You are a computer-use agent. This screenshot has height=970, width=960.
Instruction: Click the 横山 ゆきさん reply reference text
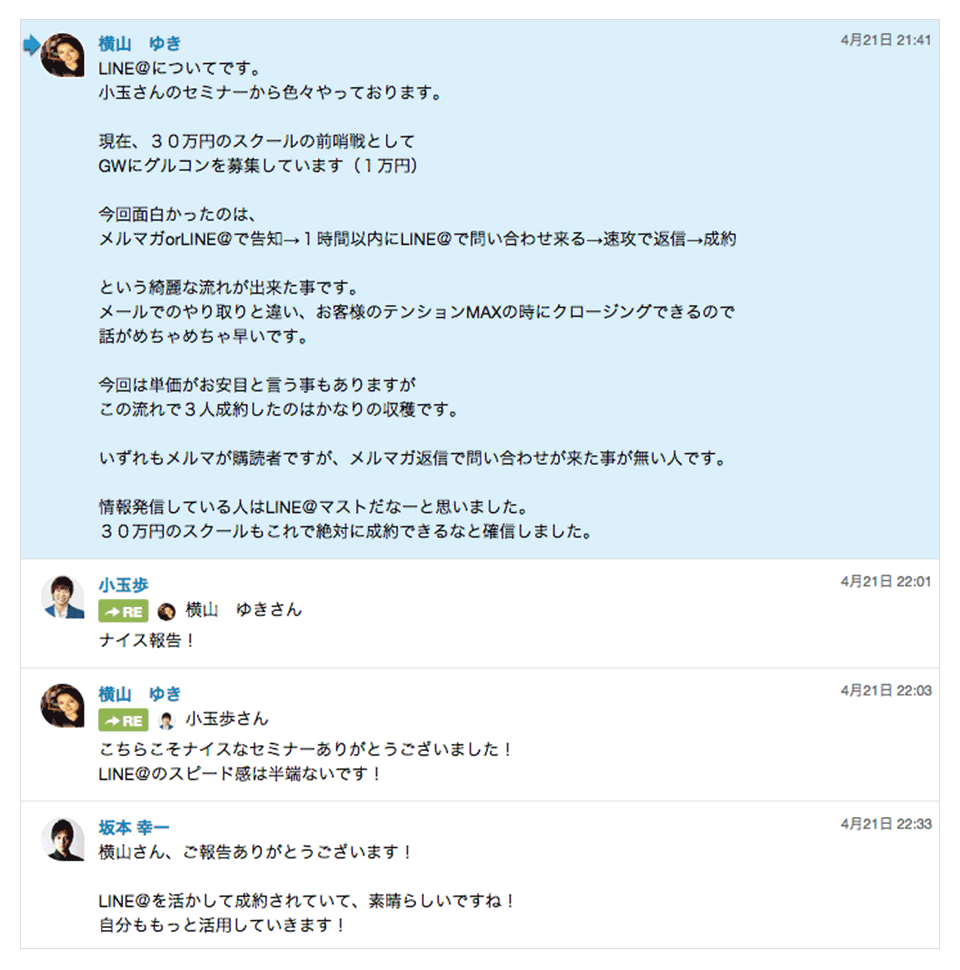pyautogui.click(x=243, y=610)
